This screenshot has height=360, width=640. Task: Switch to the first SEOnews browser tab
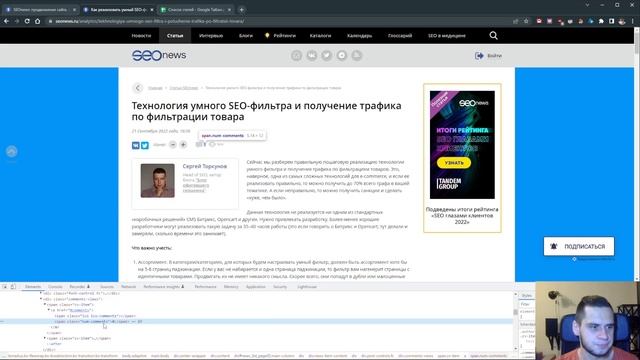click(x=40, y=9)
